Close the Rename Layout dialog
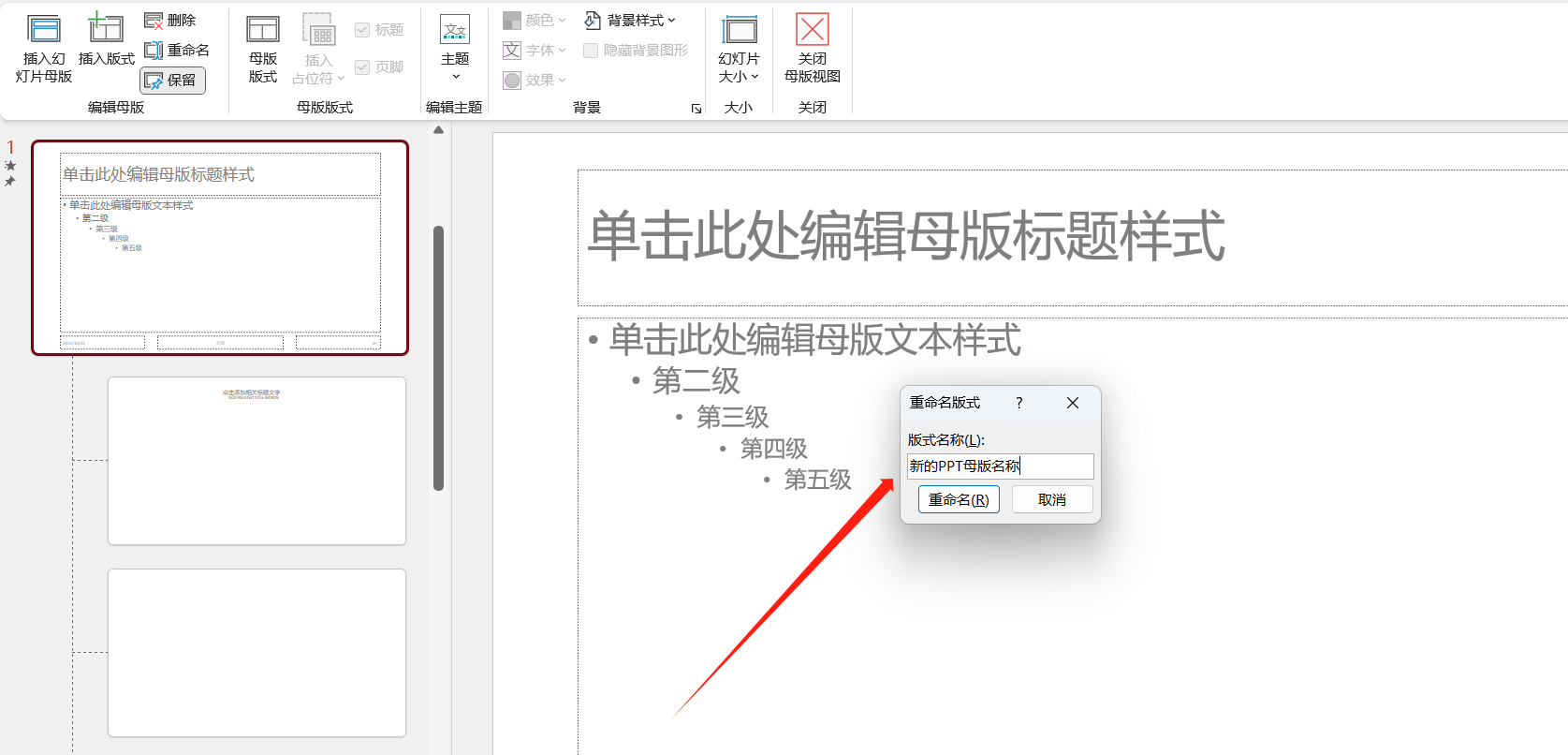The width and height of the screenshot is (1568, 755). click(1073, 403)
